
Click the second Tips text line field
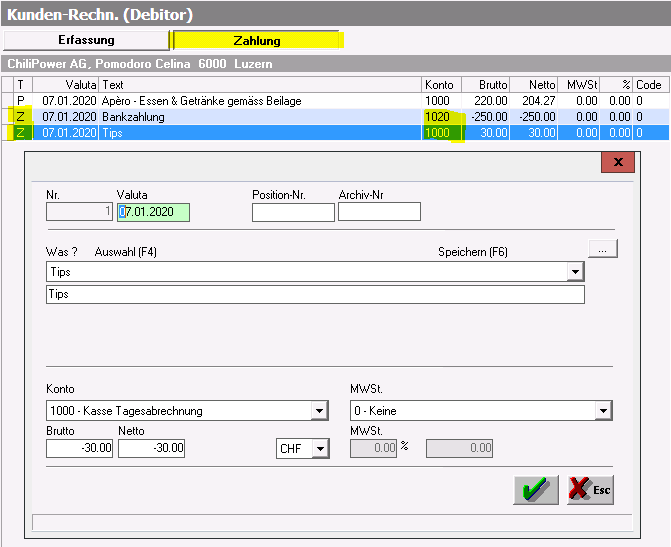pyautogui.click(x=315, y=294)
